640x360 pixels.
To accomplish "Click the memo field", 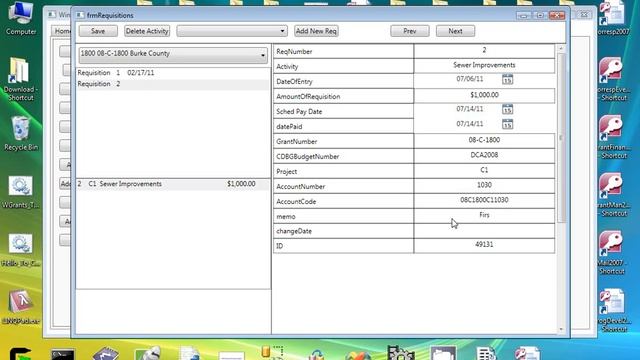I will (484, 216).
